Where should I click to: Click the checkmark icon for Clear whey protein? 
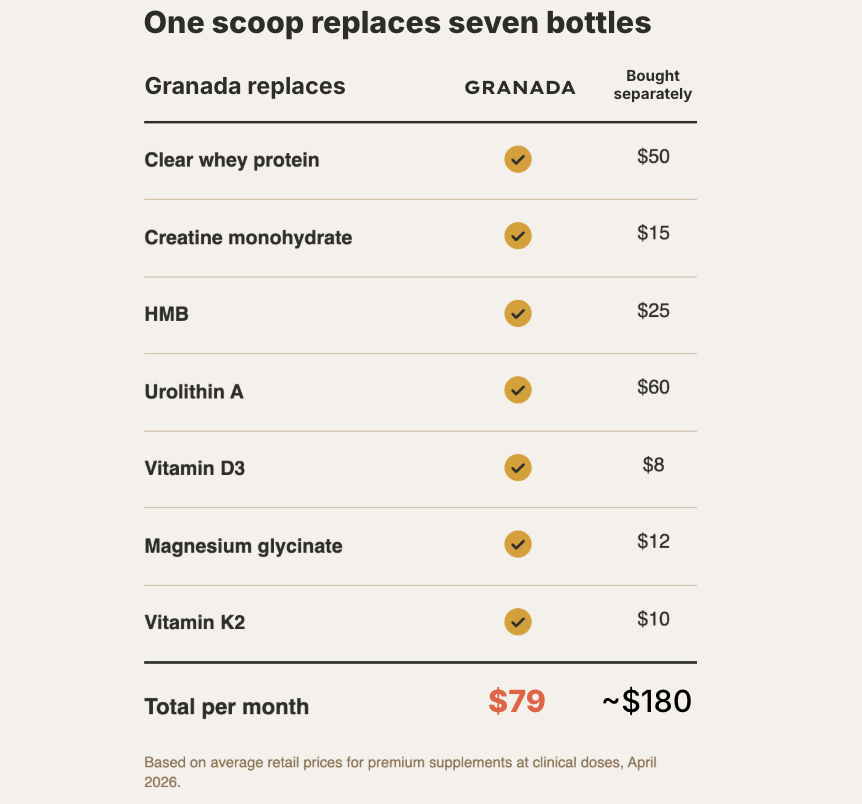pos(518,159)
